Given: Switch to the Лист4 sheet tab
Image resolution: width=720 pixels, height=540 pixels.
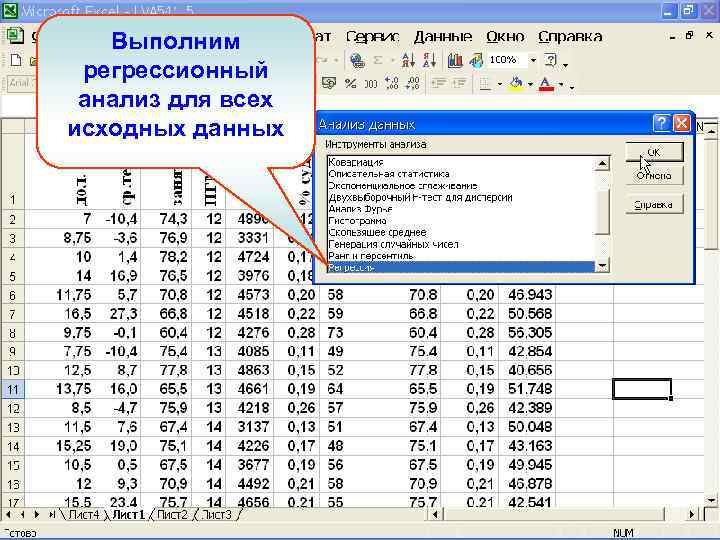Looking at the screenshot, I should [x=84, y=514].
